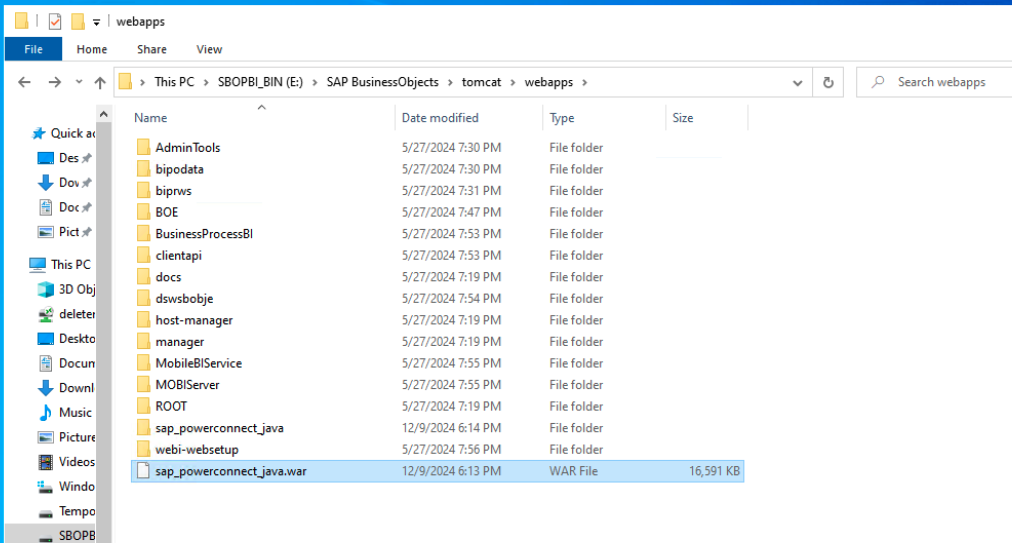
Task: Open the Quick access star item
Action: coord(40,133)
